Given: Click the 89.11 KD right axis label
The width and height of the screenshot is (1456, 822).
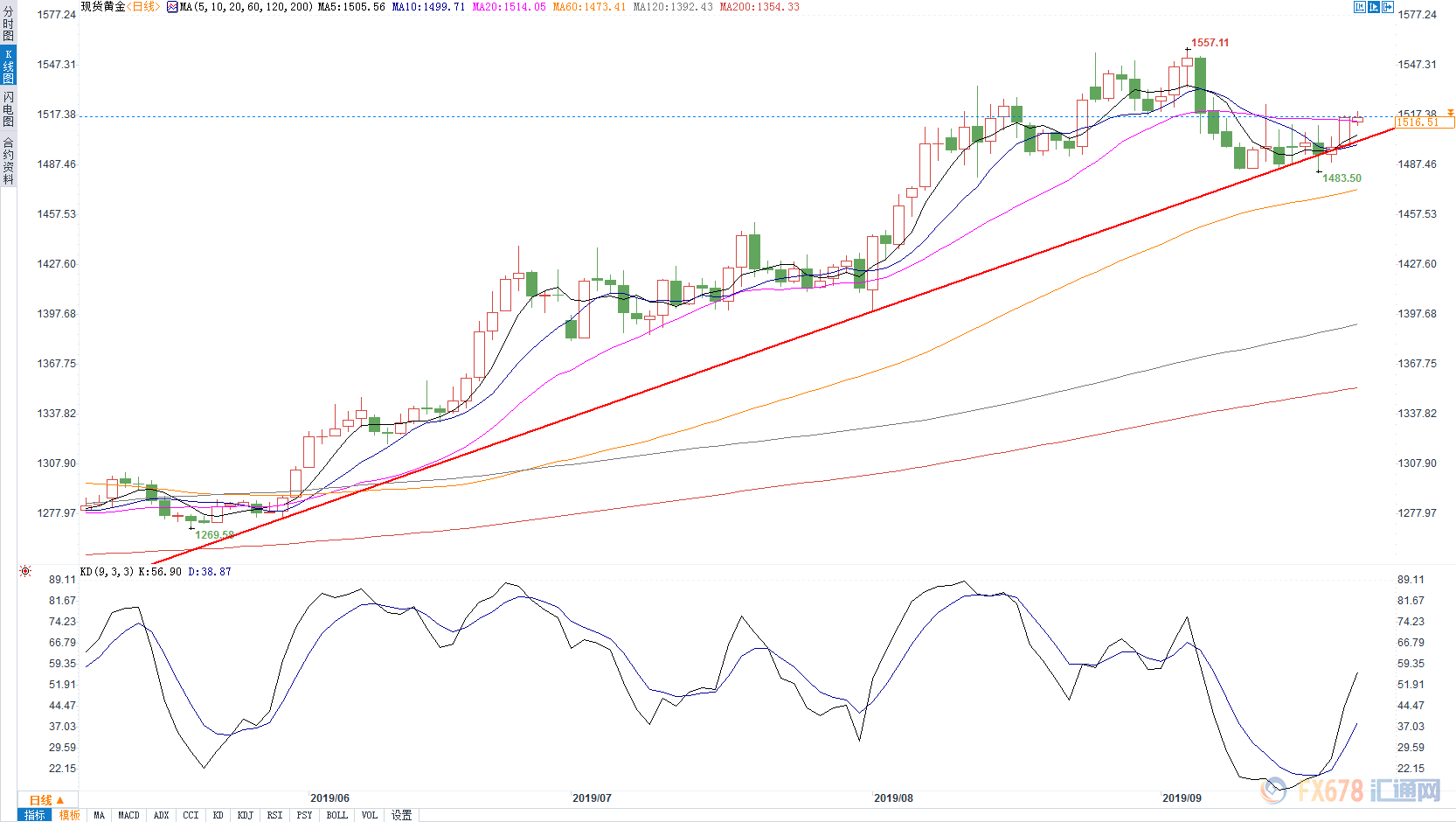Looking at the screenshot, I should coord(1411,580).
